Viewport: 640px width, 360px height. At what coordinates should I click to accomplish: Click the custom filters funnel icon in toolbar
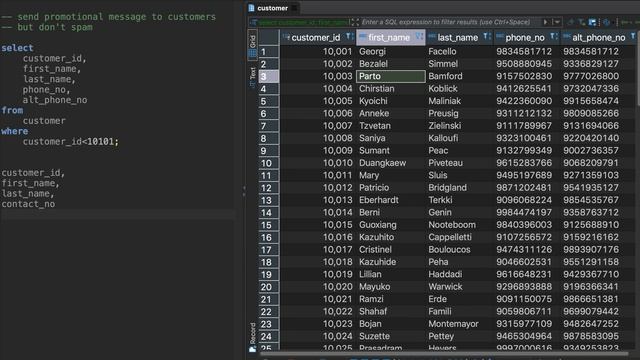tap(582, 22)
